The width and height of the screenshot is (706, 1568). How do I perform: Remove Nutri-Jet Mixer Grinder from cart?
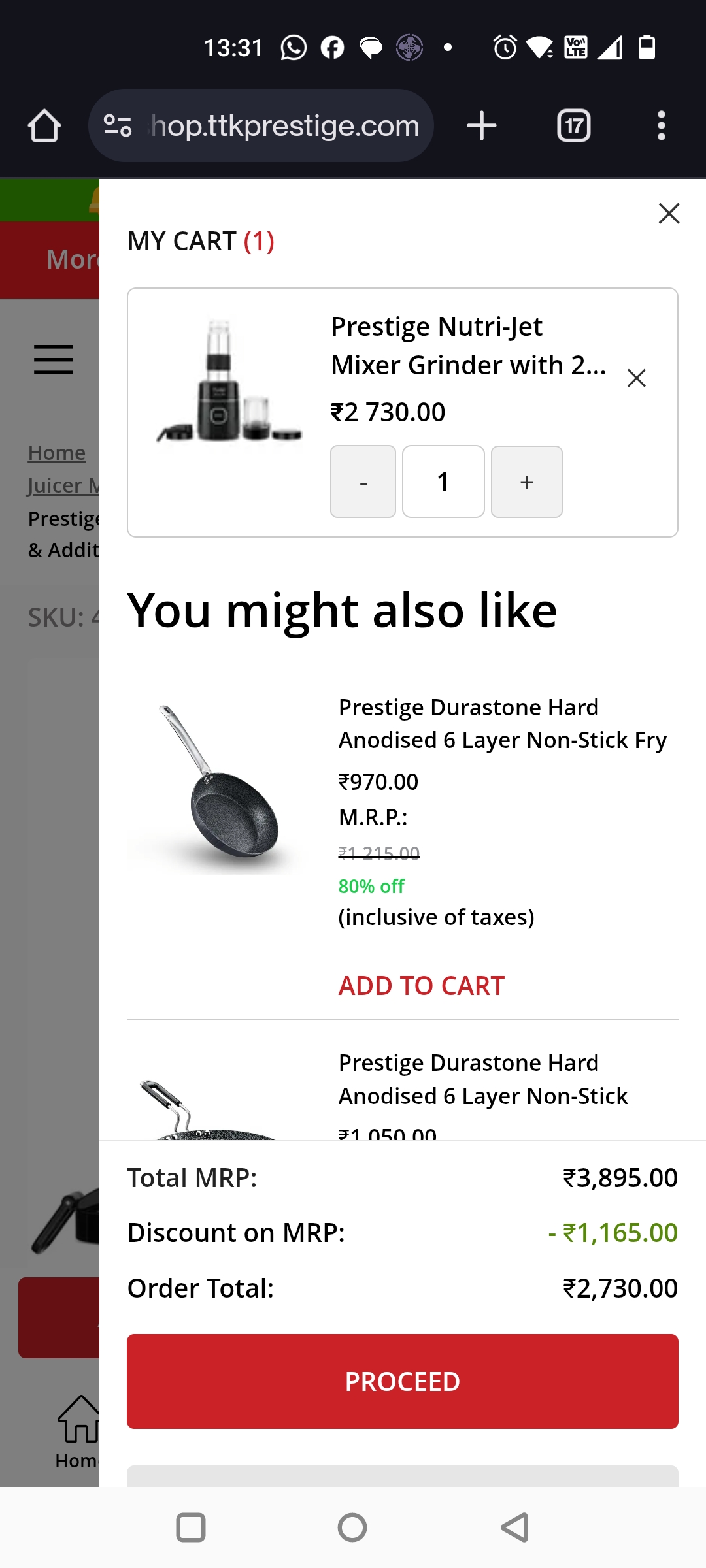pos(636,378)
